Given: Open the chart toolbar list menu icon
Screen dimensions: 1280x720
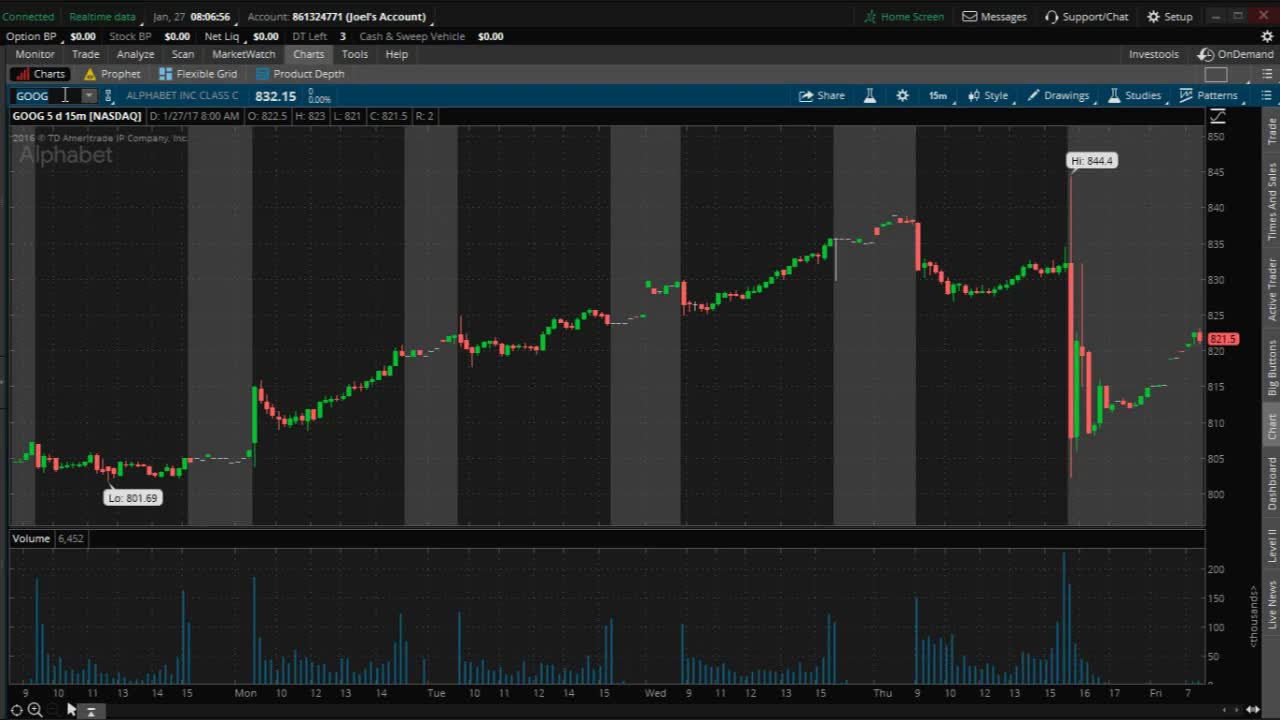Looking at the screenshot, I should [x=1267, y=96].
